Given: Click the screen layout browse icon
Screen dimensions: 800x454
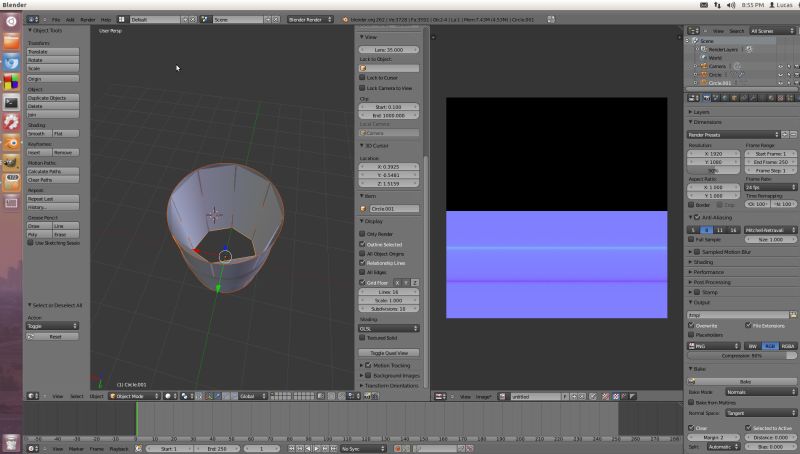Looking at the screenshot, I should point(121,19).
